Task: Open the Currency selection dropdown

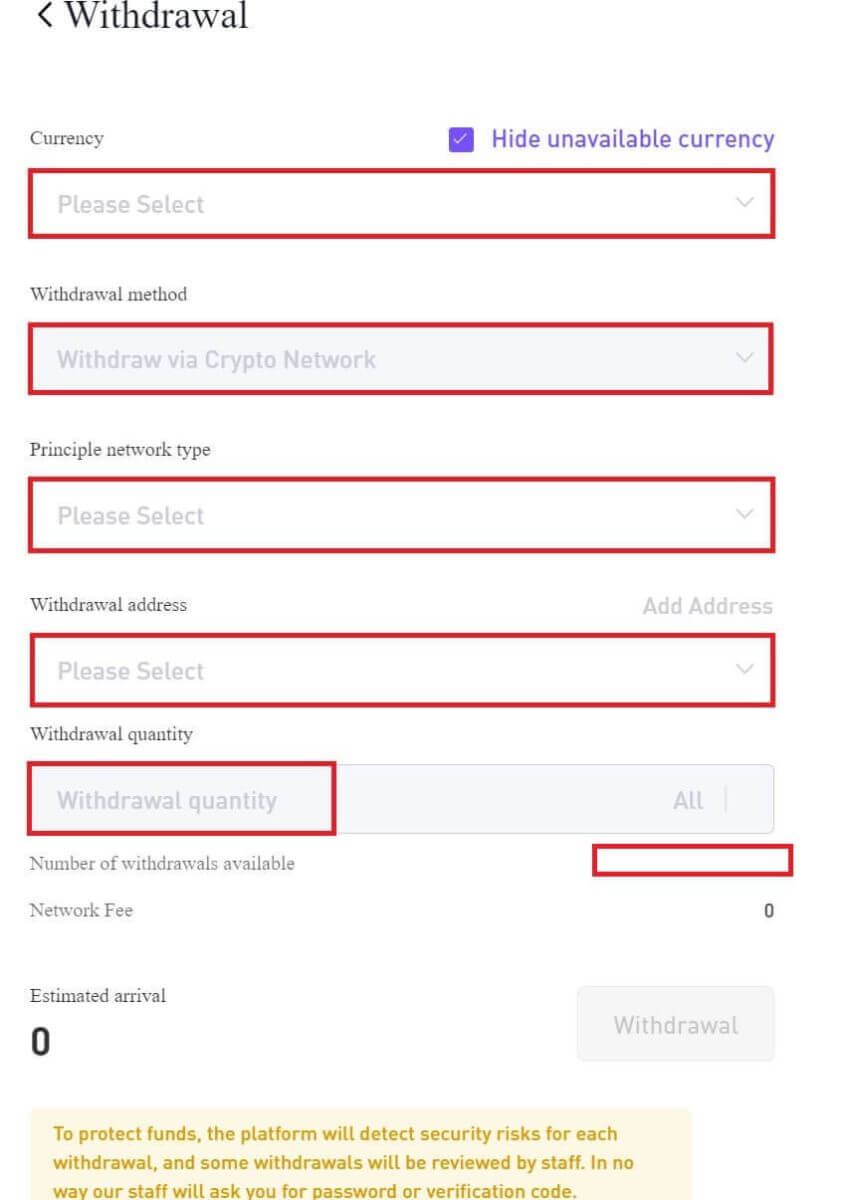Action: pos(400,203)
